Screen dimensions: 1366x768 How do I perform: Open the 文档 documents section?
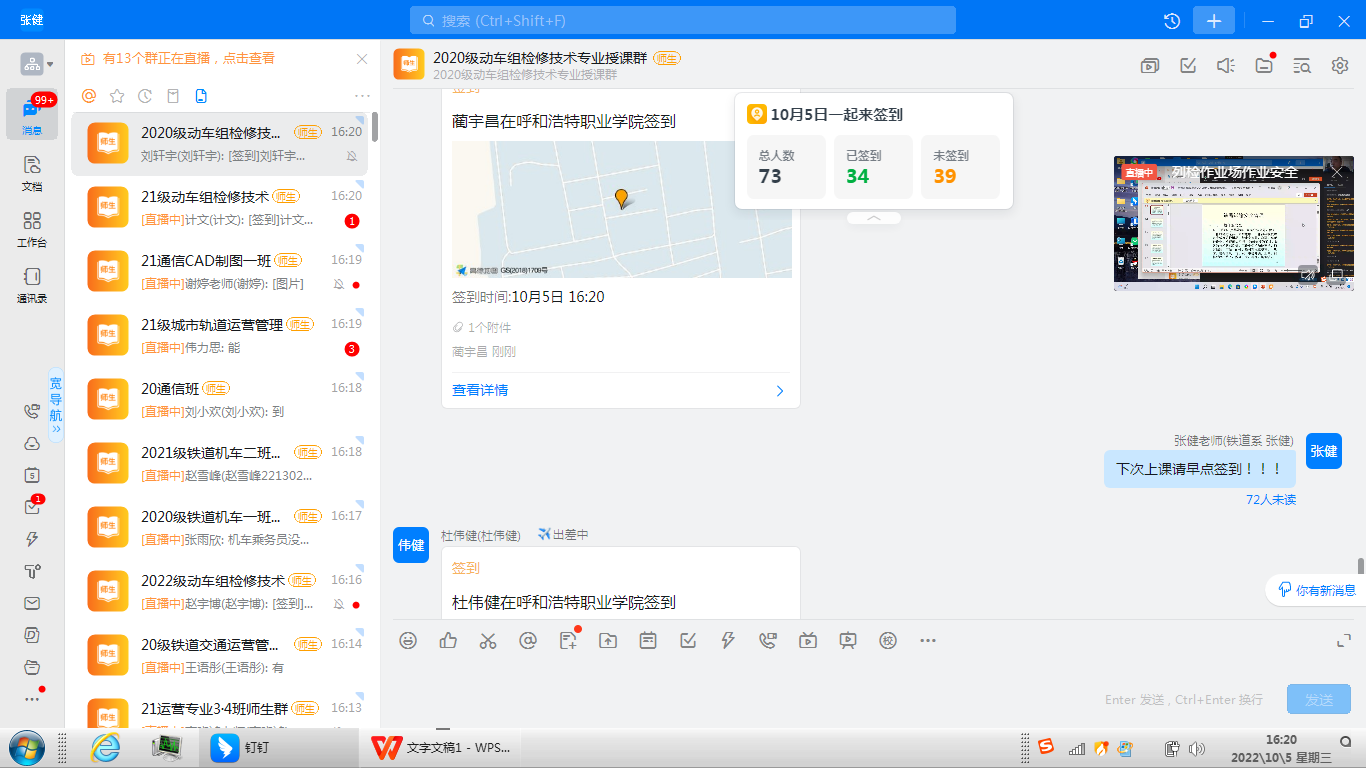32,172
